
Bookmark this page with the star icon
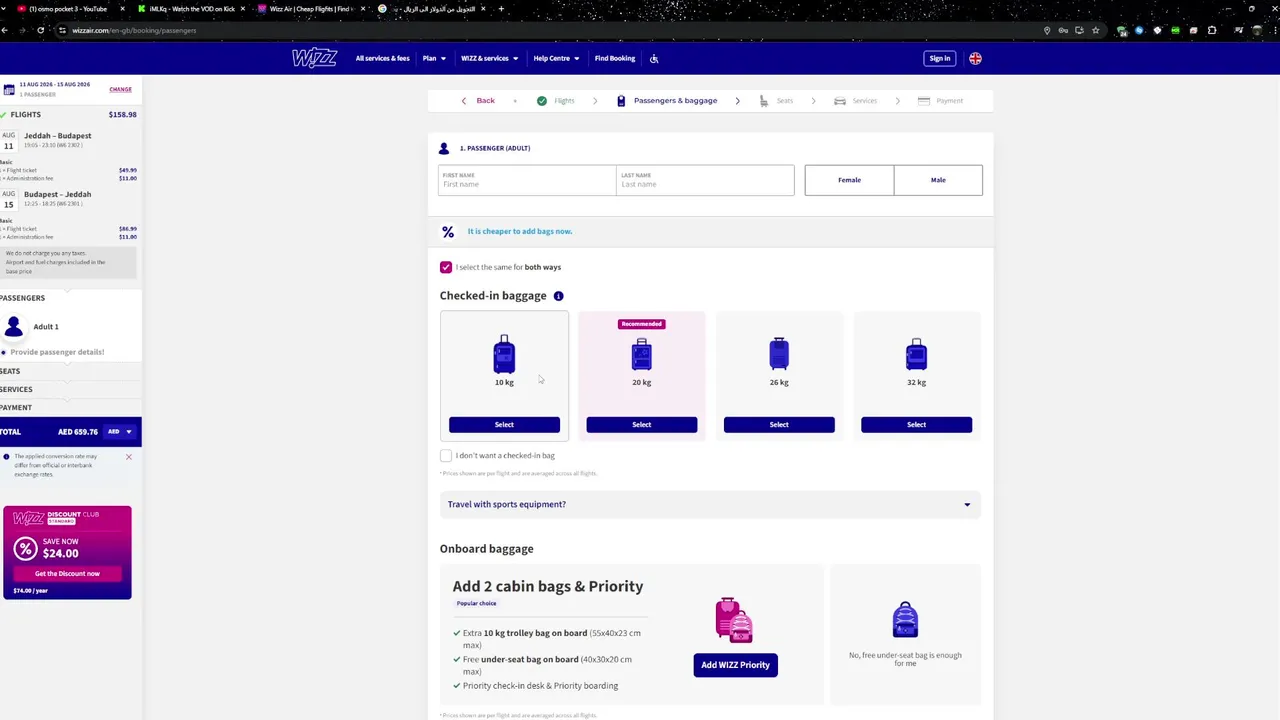[x=1095, y=30]
